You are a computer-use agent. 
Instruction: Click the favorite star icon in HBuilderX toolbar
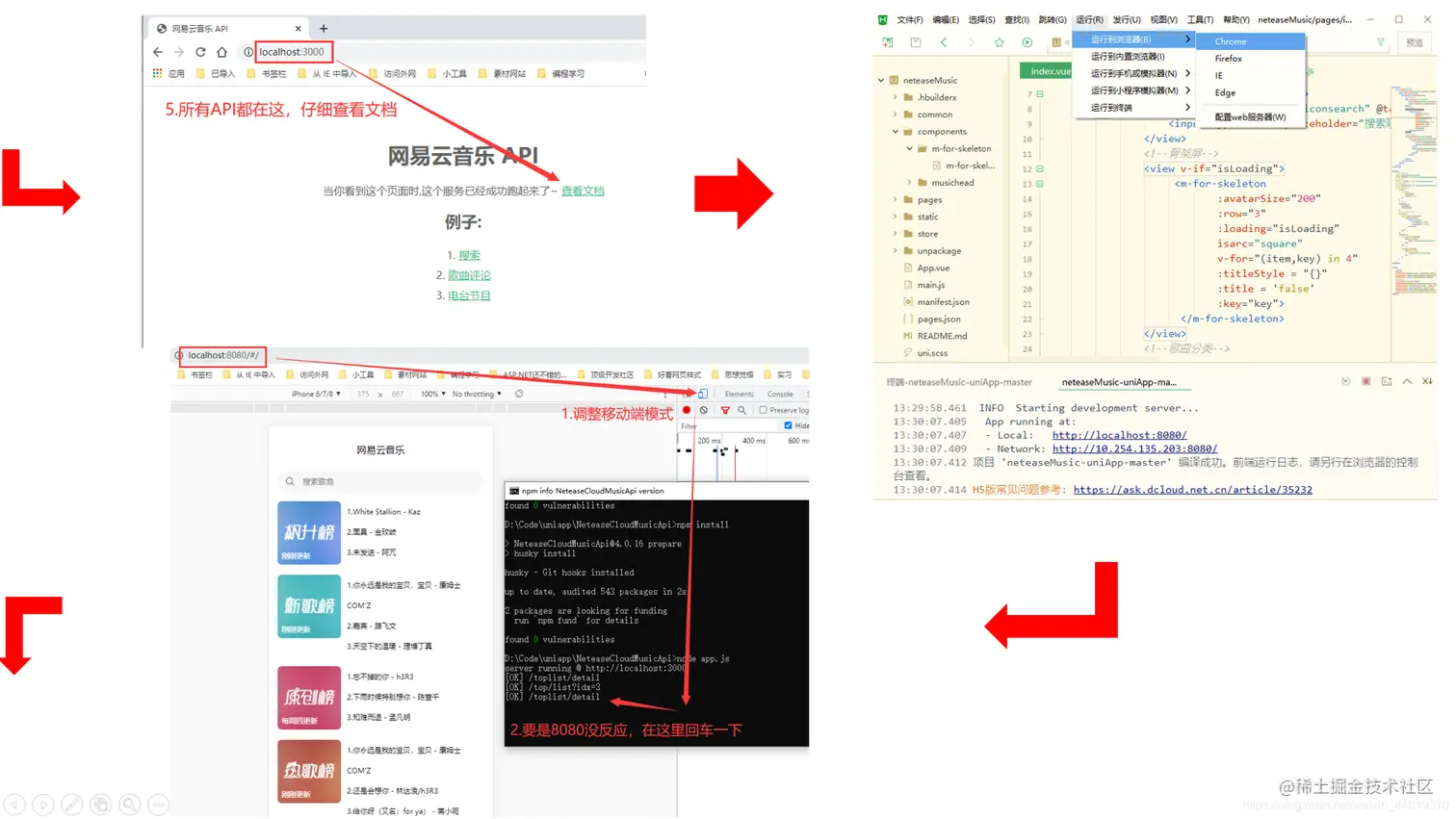1000,41
